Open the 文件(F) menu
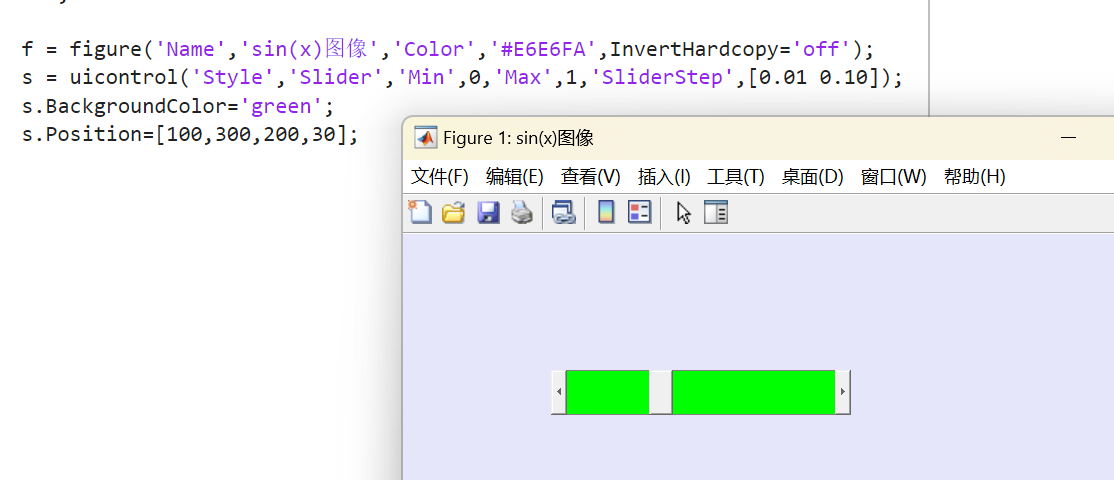 440,177
